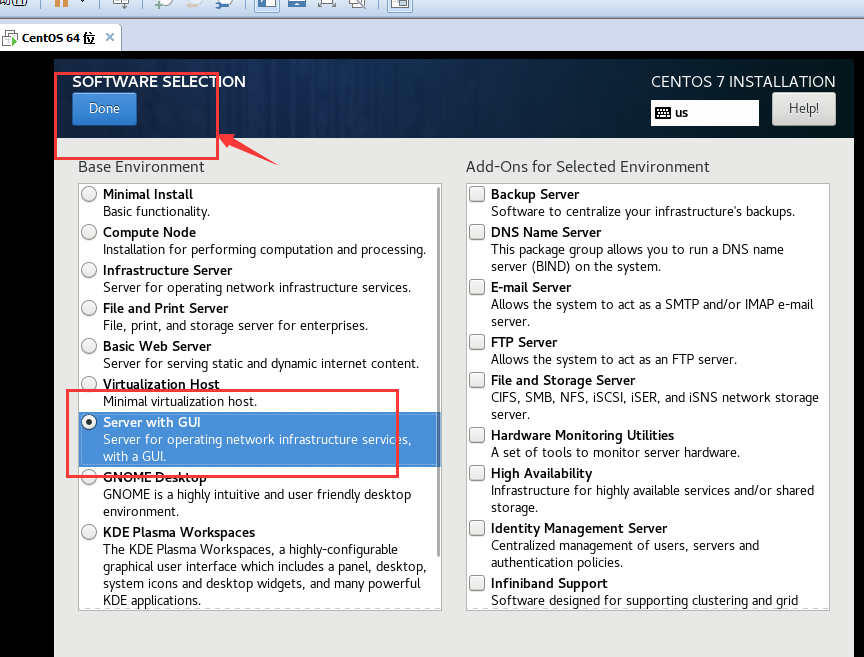Click the E-mail Server label

click(x=531, y=288)
